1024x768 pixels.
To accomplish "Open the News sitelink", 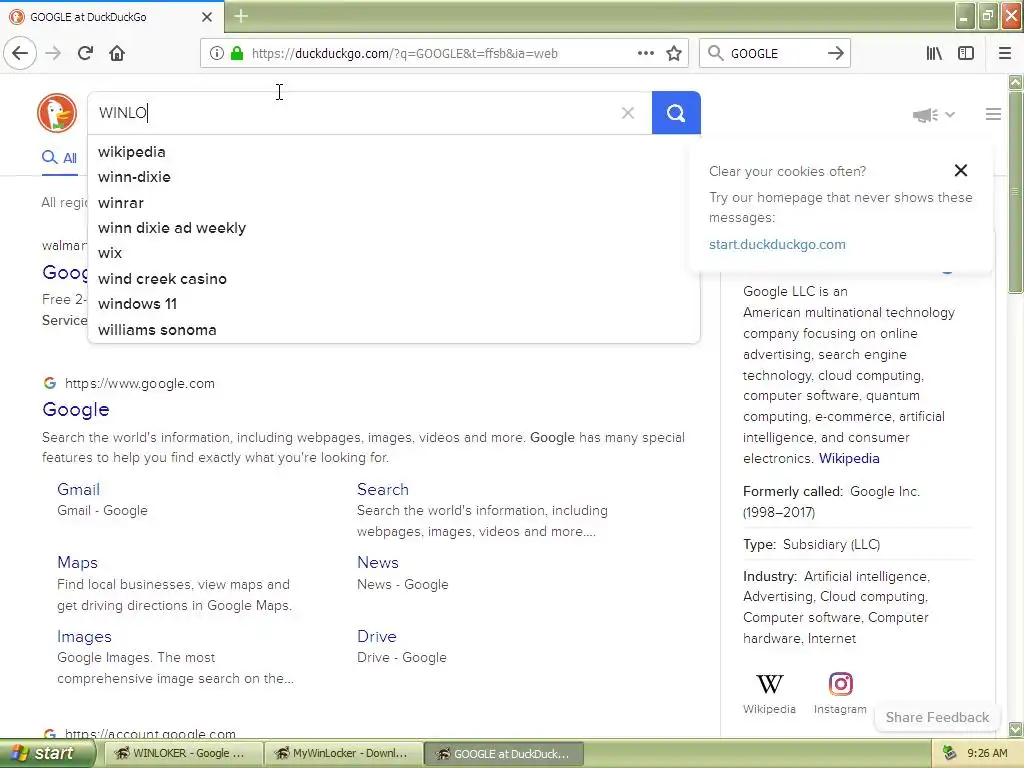I will coord(377,562).
